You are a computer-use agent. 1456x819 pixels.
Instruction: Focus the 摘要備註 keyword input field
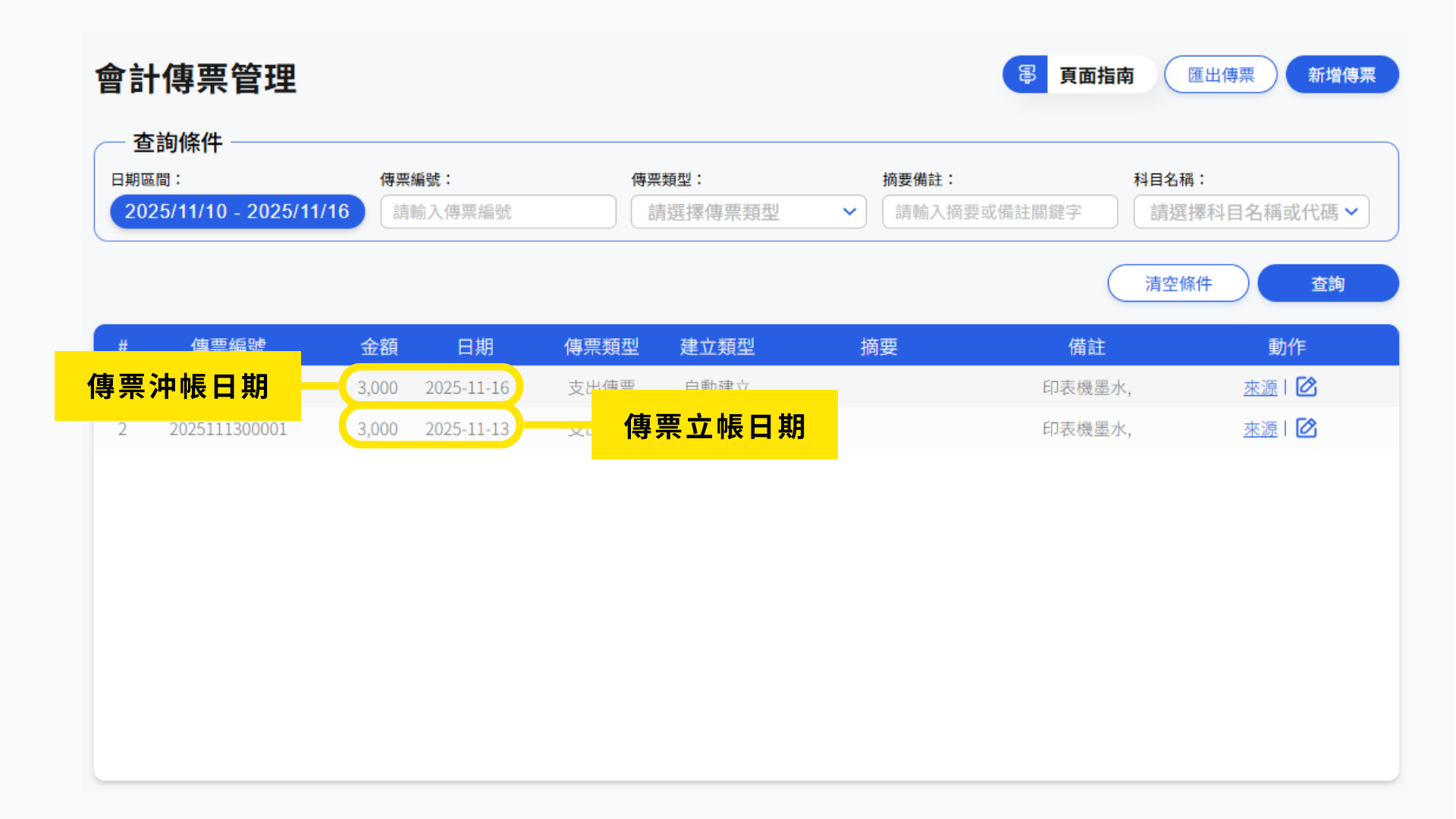pyautogui.click(x=999, y=212)
